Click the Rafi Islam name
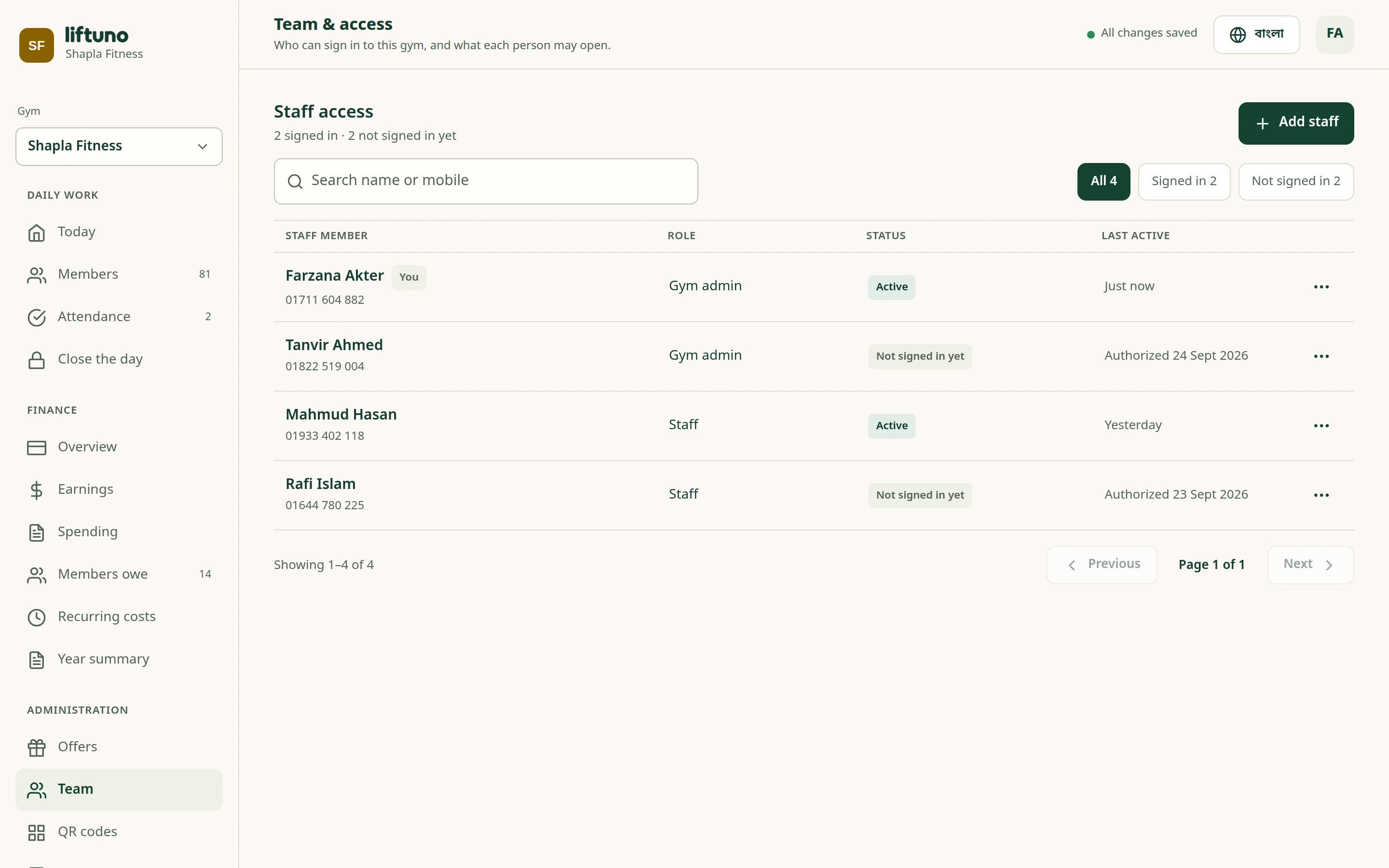The image size is (1389, 868). (x=320, y=484)
